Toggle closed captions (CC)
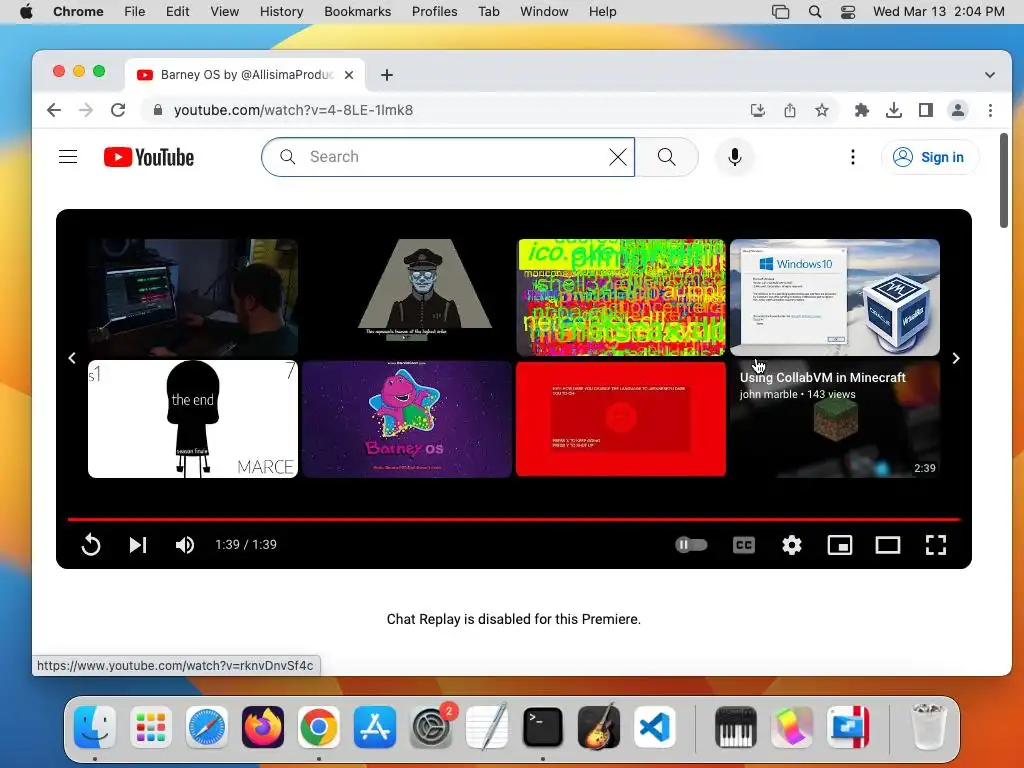Image resolution: width=1024 pixels, height=768 pixels. (744, 545)
